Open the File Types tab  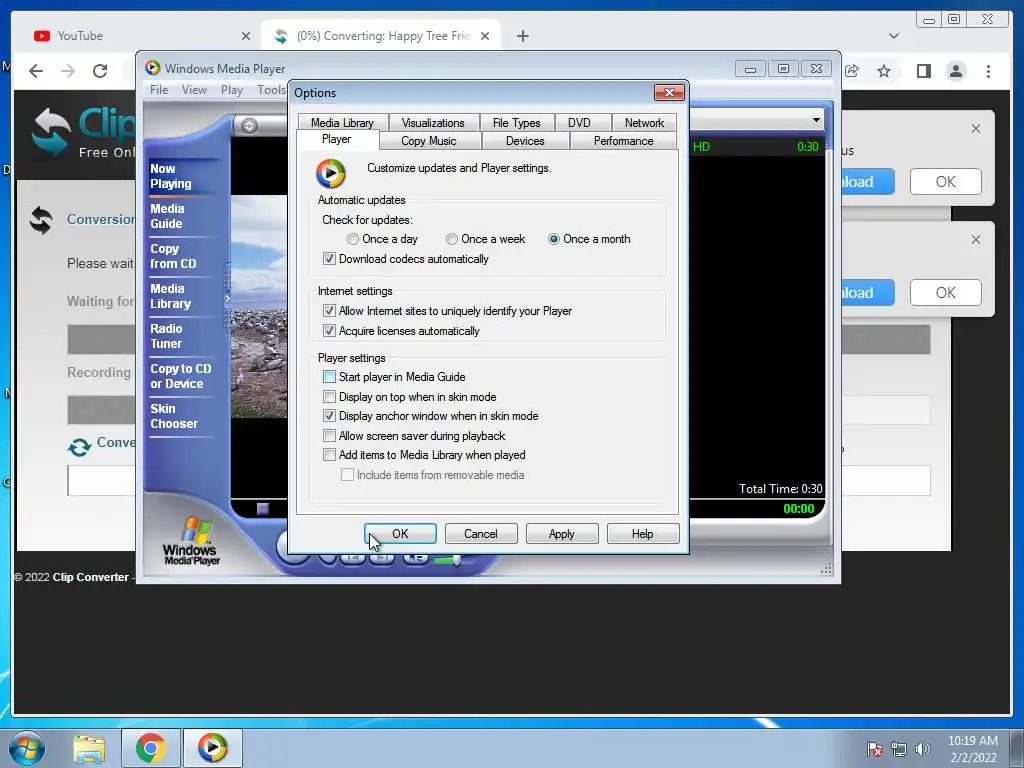pyautogui.click(x=517, y=123)
